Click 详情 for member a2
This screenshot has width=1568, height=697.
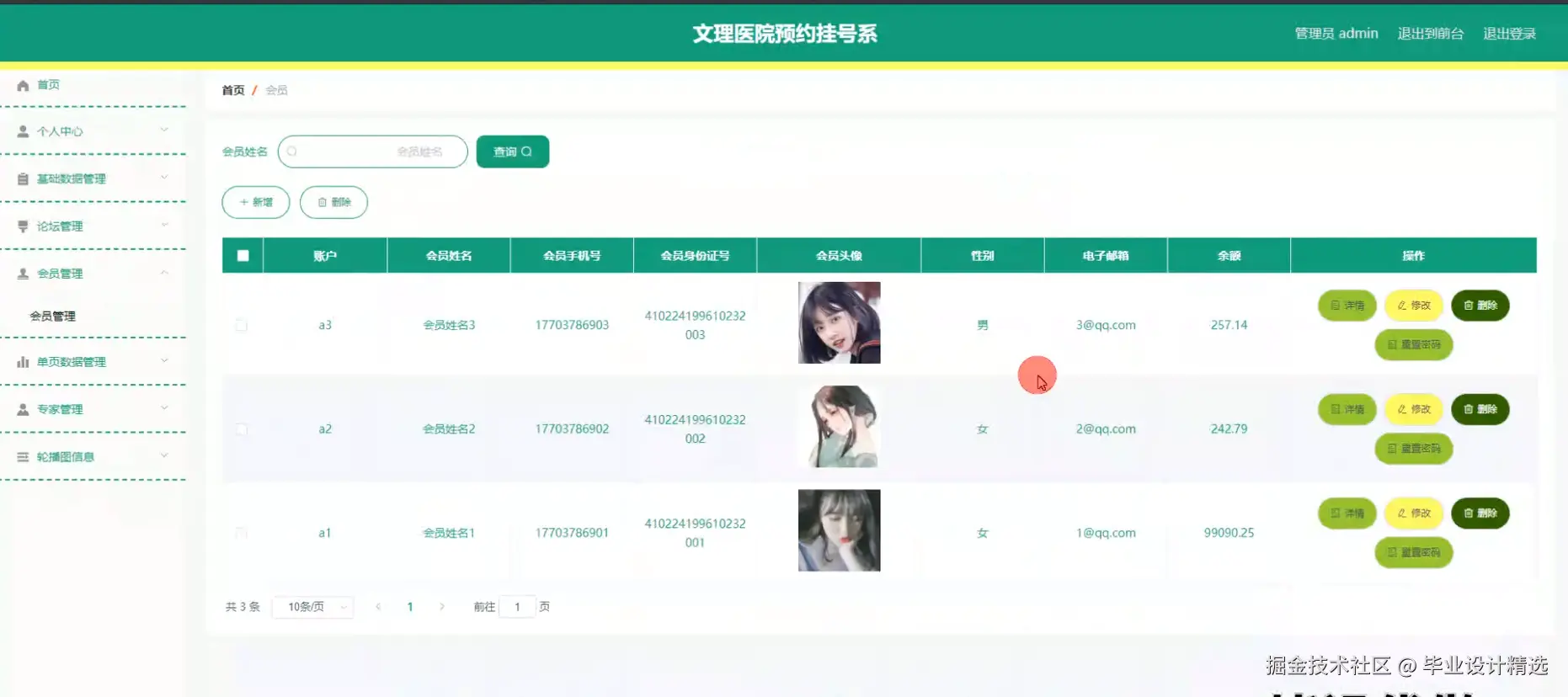pyautogui.click(x=1347, y=409)
